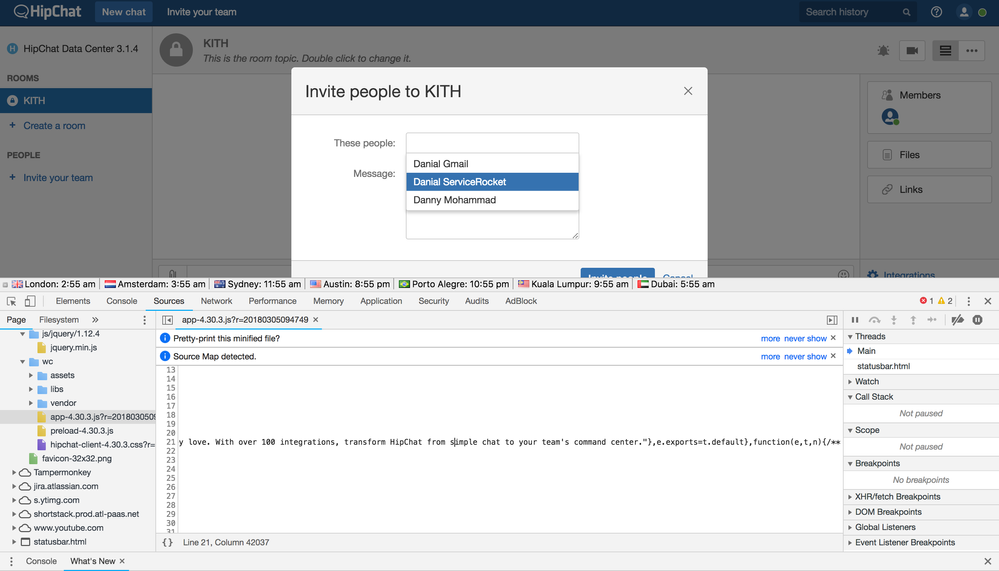Toggle the room sidebar layout icon
Viewport: 999px width, 571px height.
click(945, 50)
